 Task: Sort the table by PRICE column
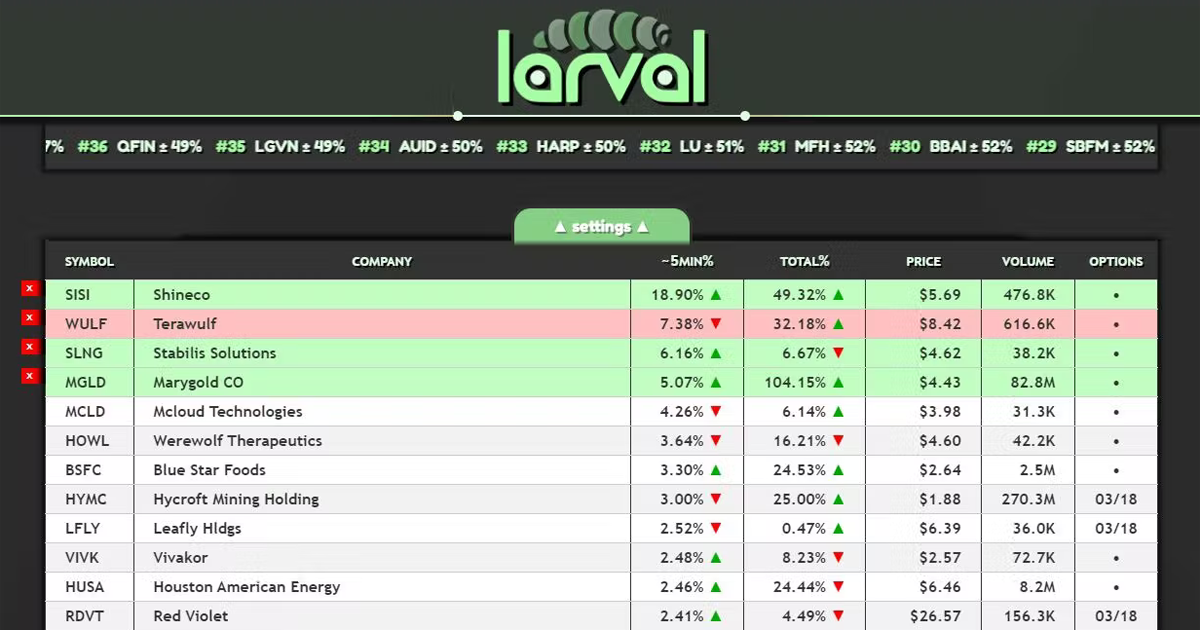pos(923,261)
